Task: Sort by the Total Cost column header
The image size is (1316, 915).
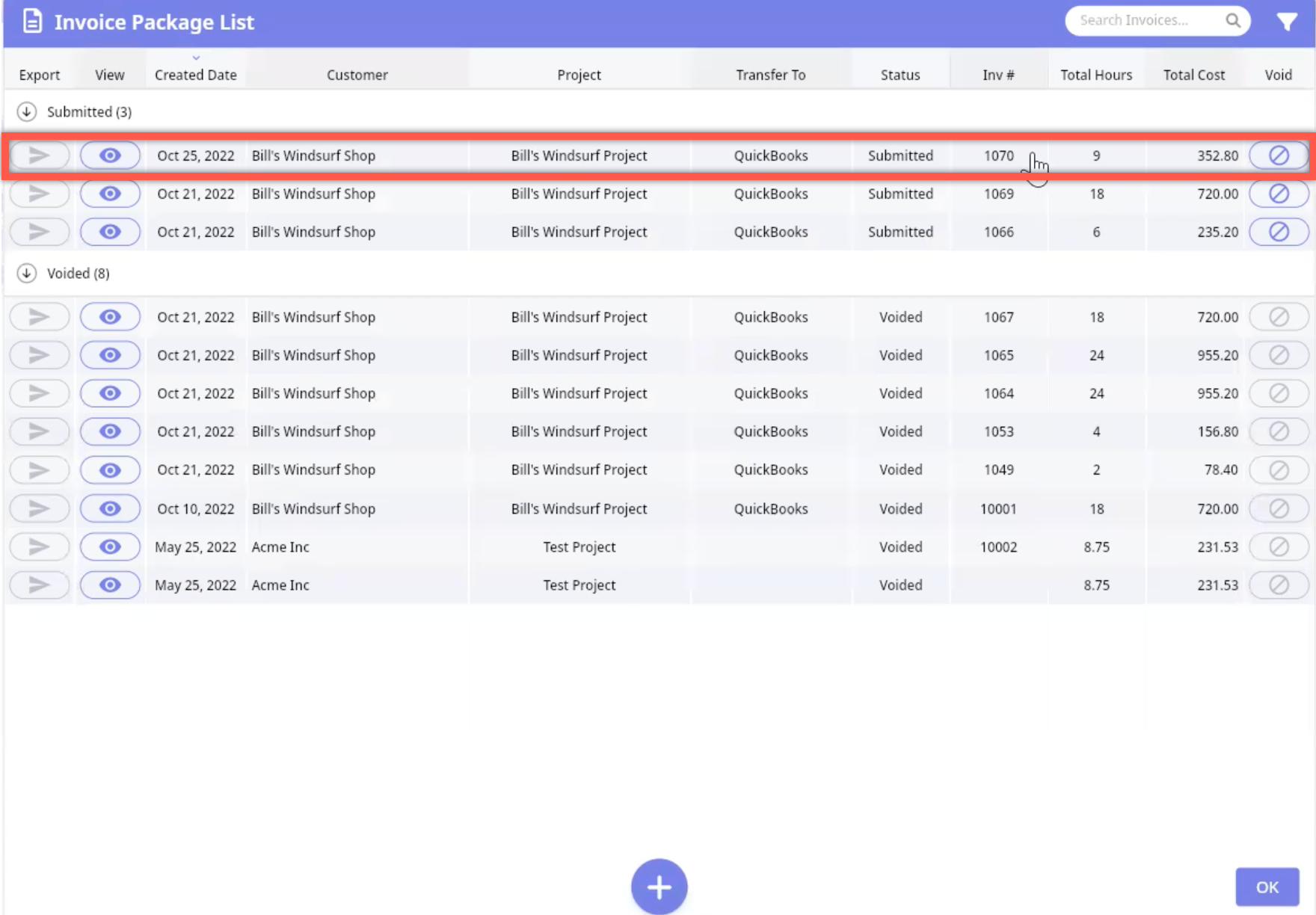Action: point(1193,75)
